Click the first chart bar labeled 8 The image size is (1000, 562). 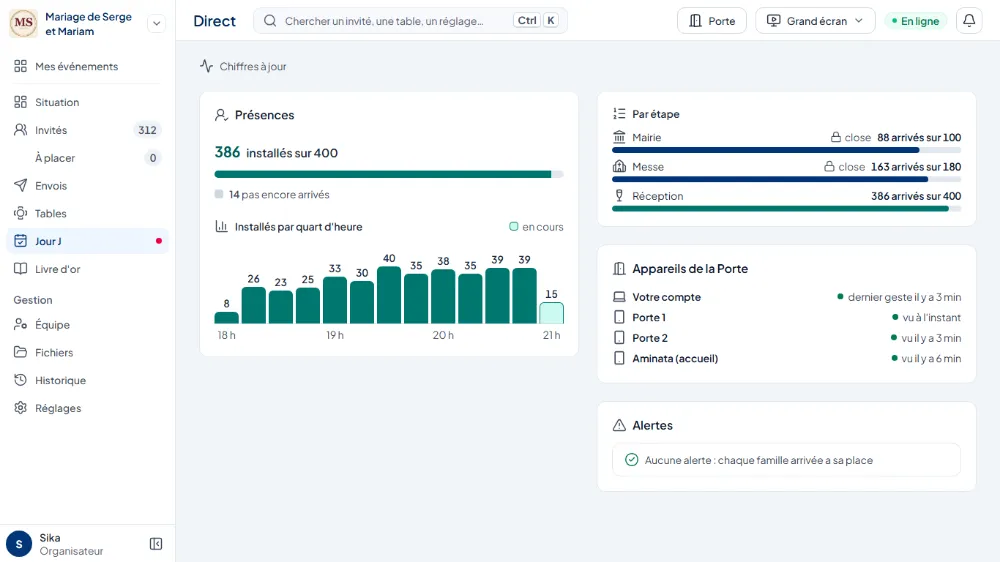[226, 318]
